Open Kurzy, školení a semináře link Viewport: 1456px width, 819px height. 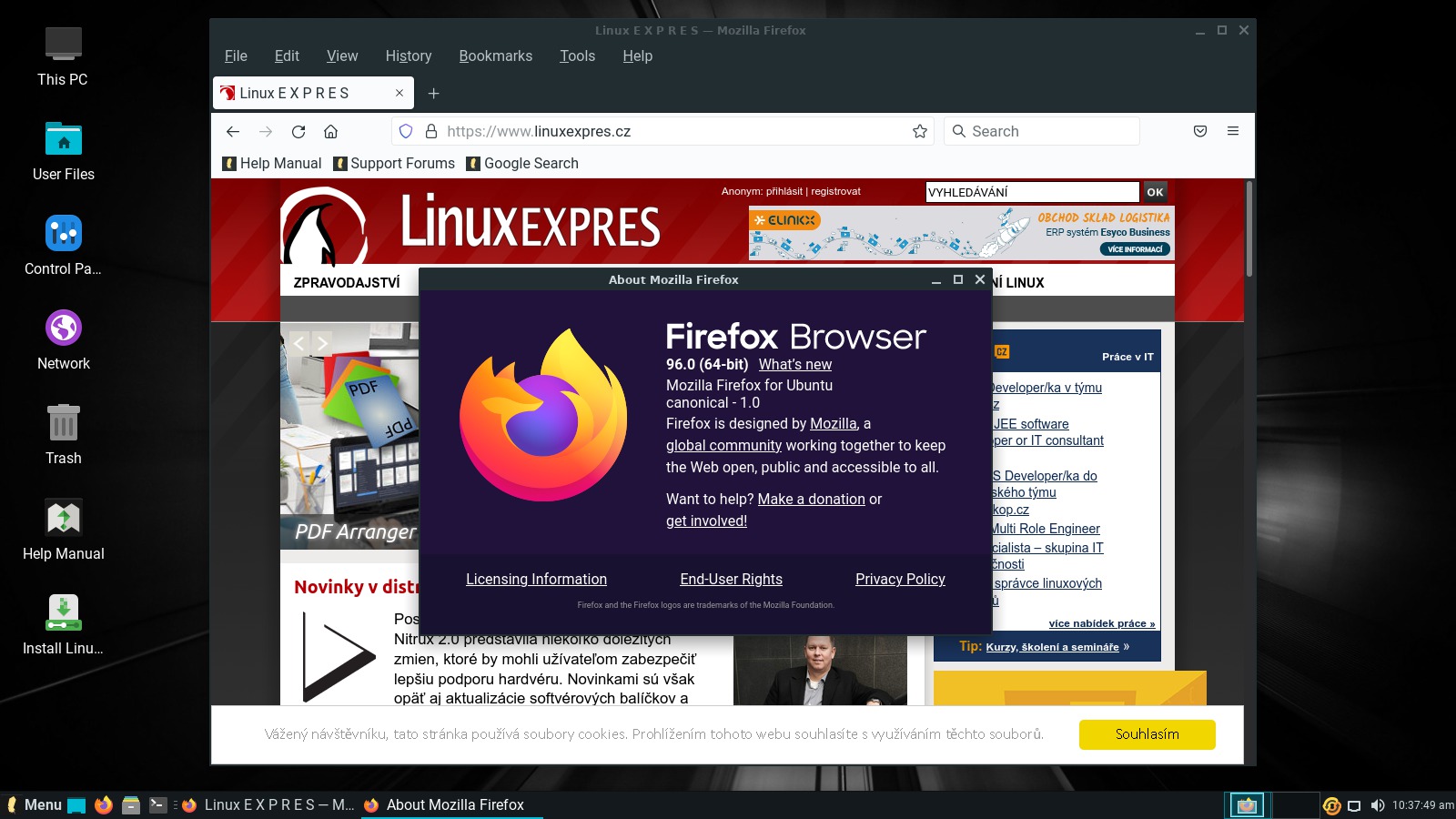click(1052, 647)
